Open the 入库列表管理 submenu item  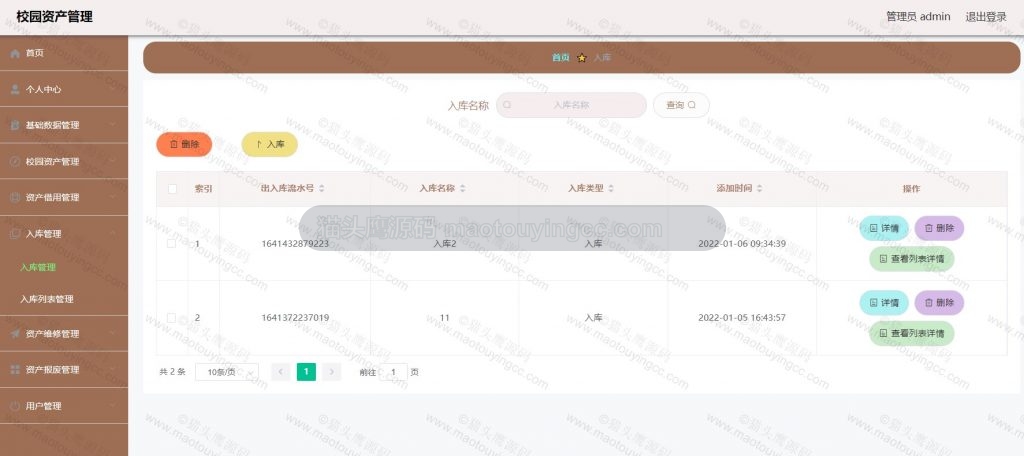47,299
